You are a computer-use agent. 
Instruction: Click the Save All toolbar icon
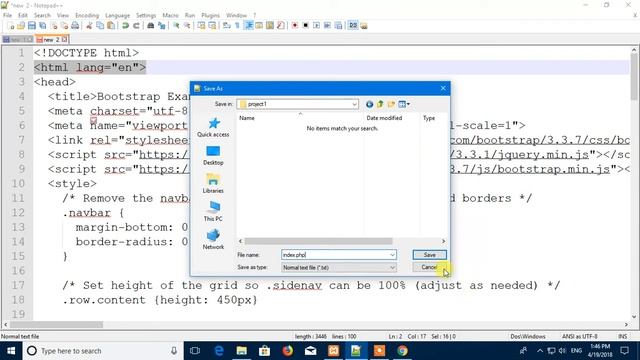click(x=42, y=26)
